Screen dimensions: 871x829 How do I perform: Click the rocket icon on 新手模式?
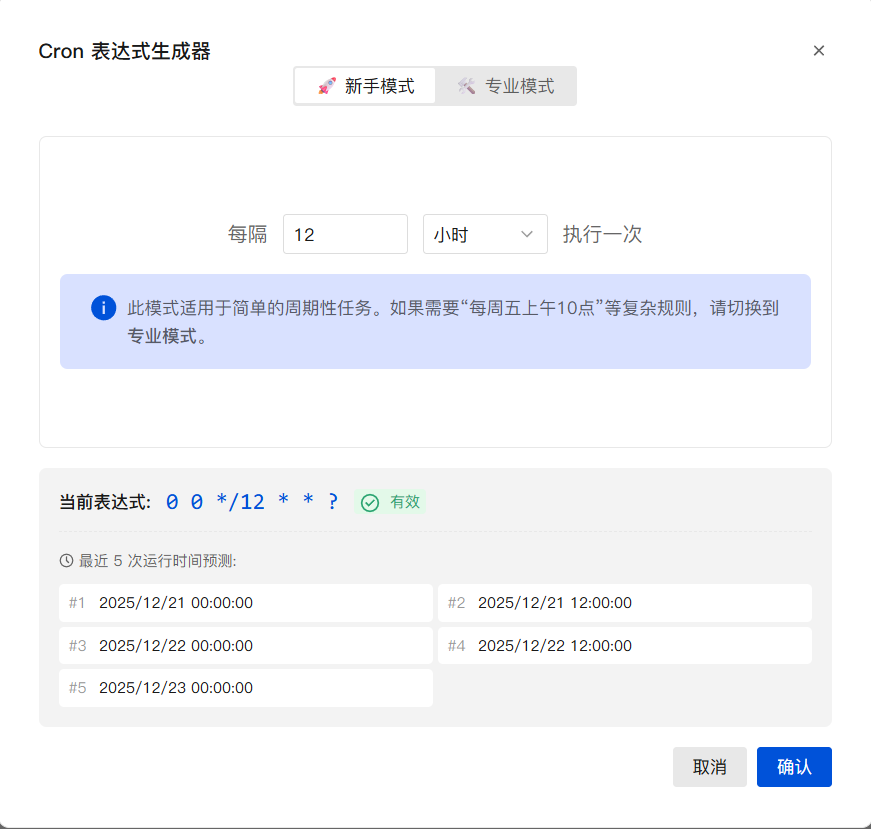tap(327, 86)
